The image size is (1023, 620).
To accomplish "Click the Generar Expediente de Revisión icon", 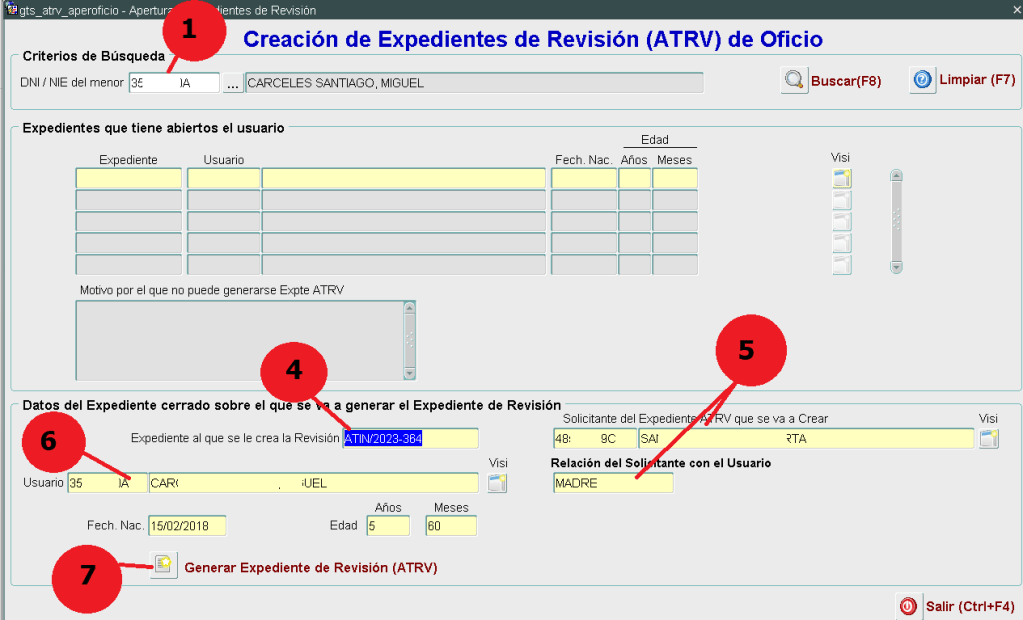I will tap(163, 566).
